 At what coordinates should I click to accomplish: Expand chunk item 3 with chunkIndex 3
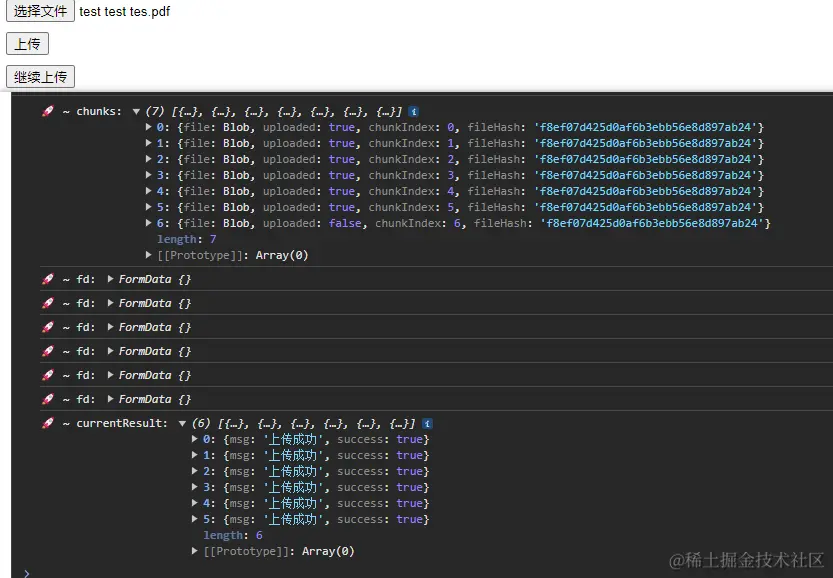[x=149, y=175]
